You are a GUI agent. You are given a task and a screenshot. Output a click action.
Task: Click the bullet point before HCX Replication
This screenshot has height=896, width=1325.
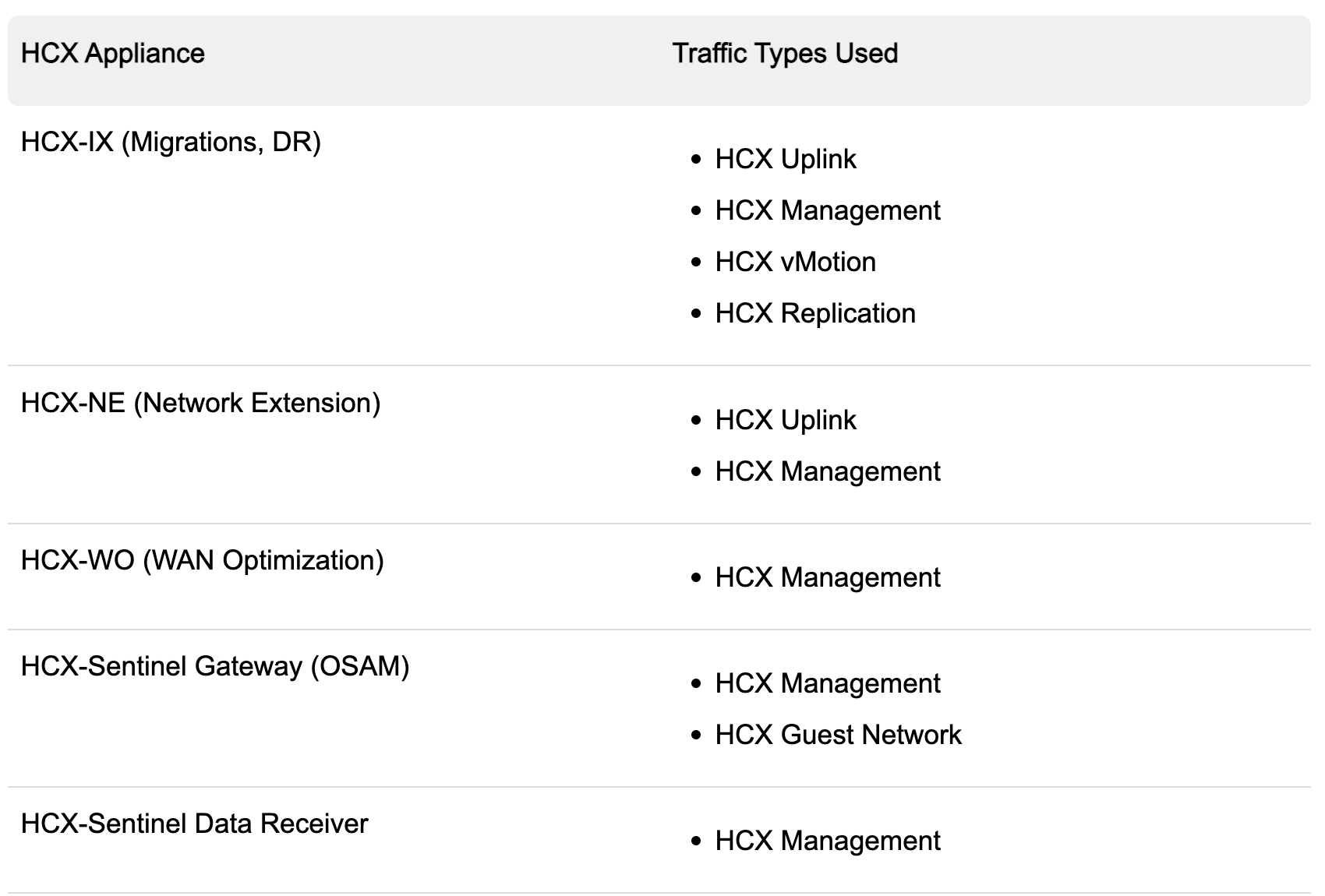tap(696, 314)
